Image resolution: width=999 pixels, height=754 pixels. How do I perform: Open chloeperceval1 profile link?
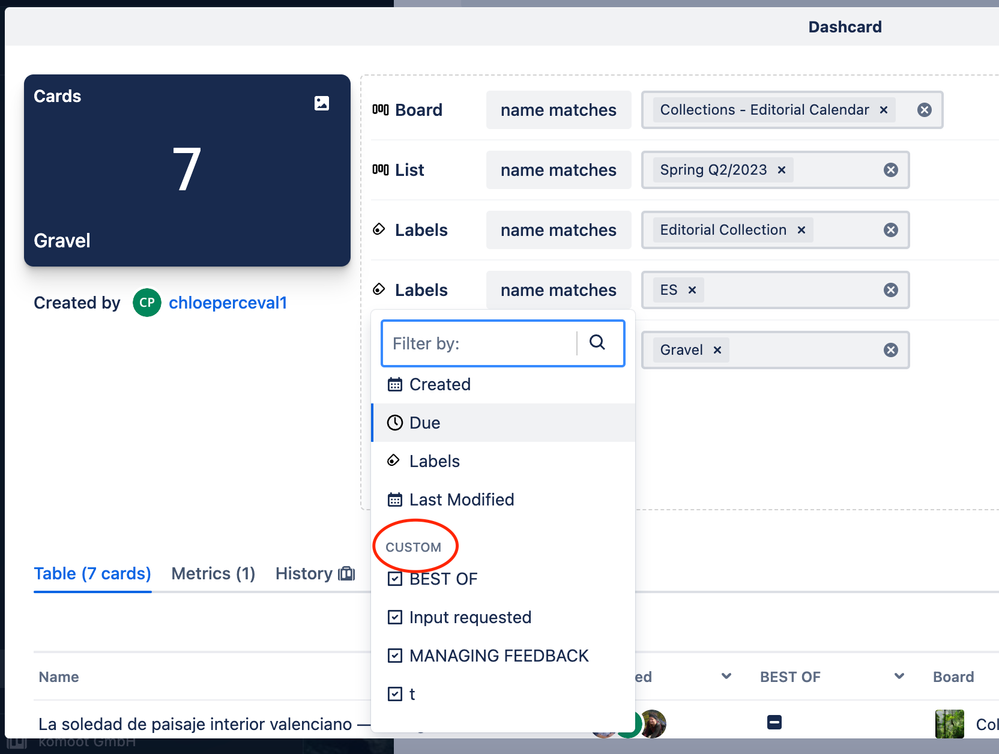pos(227,303)
